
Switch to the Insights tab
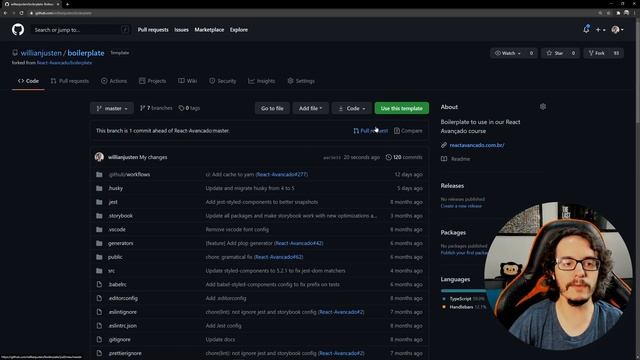click(x=262, y=81)
